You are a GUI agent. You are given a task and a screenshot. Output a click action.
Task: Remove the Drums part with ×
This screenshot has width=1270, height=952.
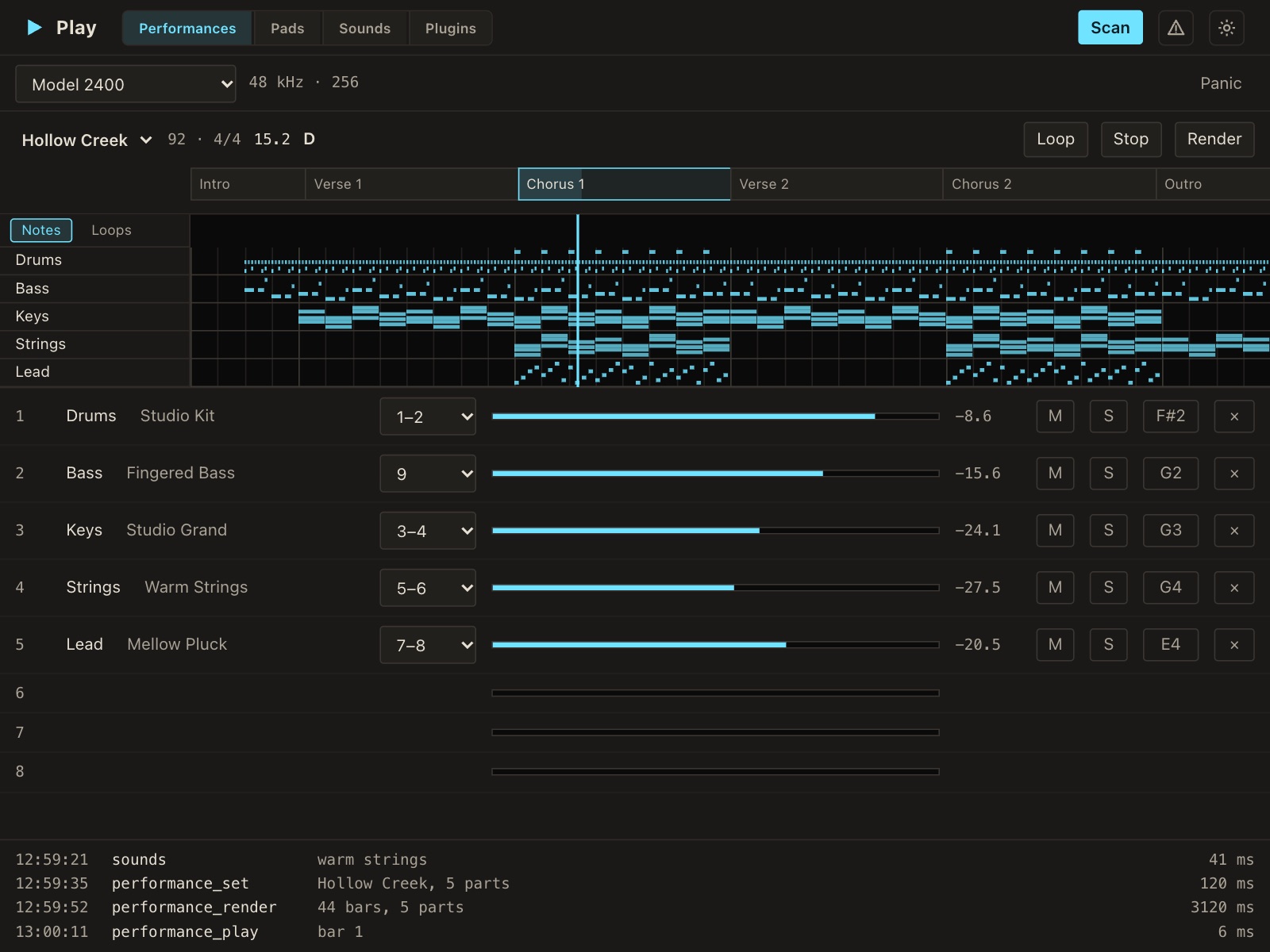pyautogui.click(x=1234, y=416)
